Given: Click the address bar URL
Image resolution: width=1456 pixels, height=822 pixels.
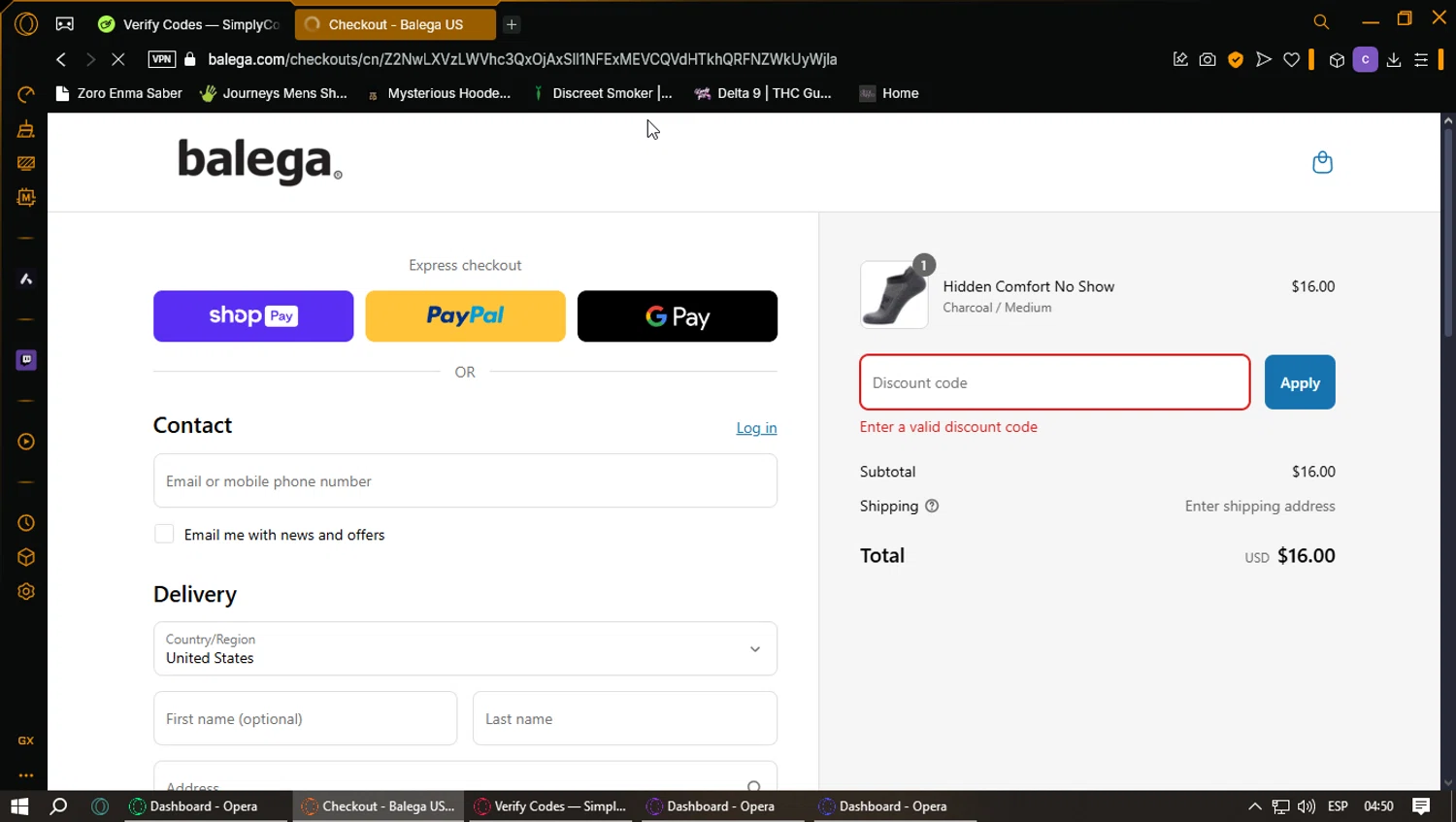Looking at the screenshot, I should [x=522, y=59].
